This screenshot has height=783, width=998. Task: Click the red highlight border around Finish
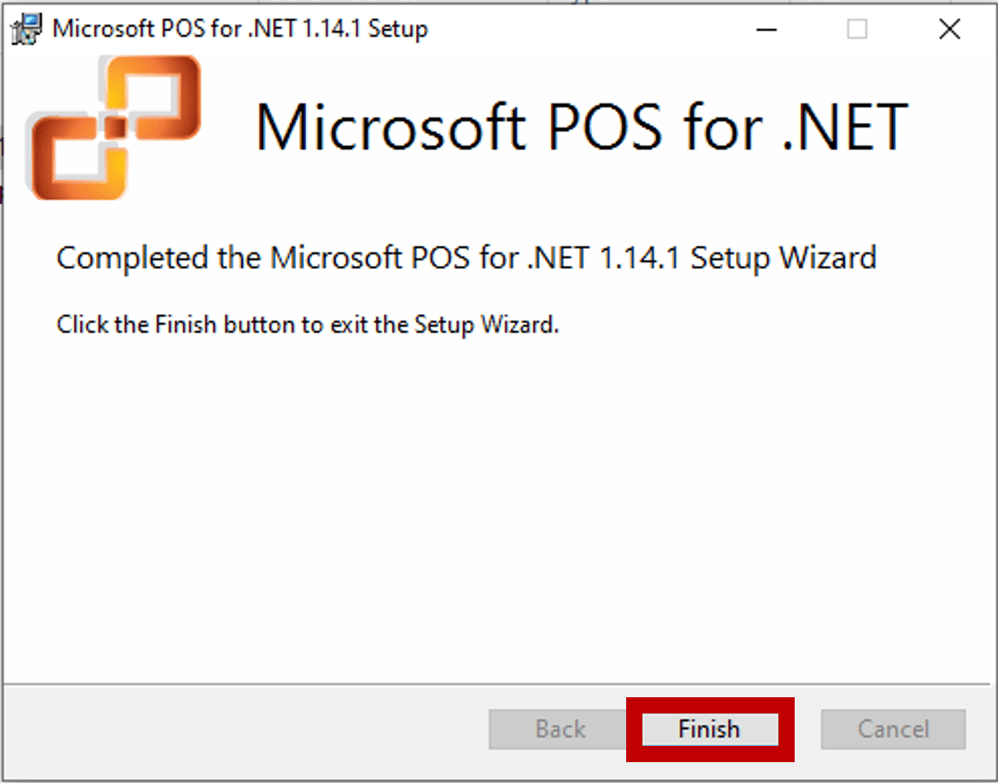click(x=710, y=702)
